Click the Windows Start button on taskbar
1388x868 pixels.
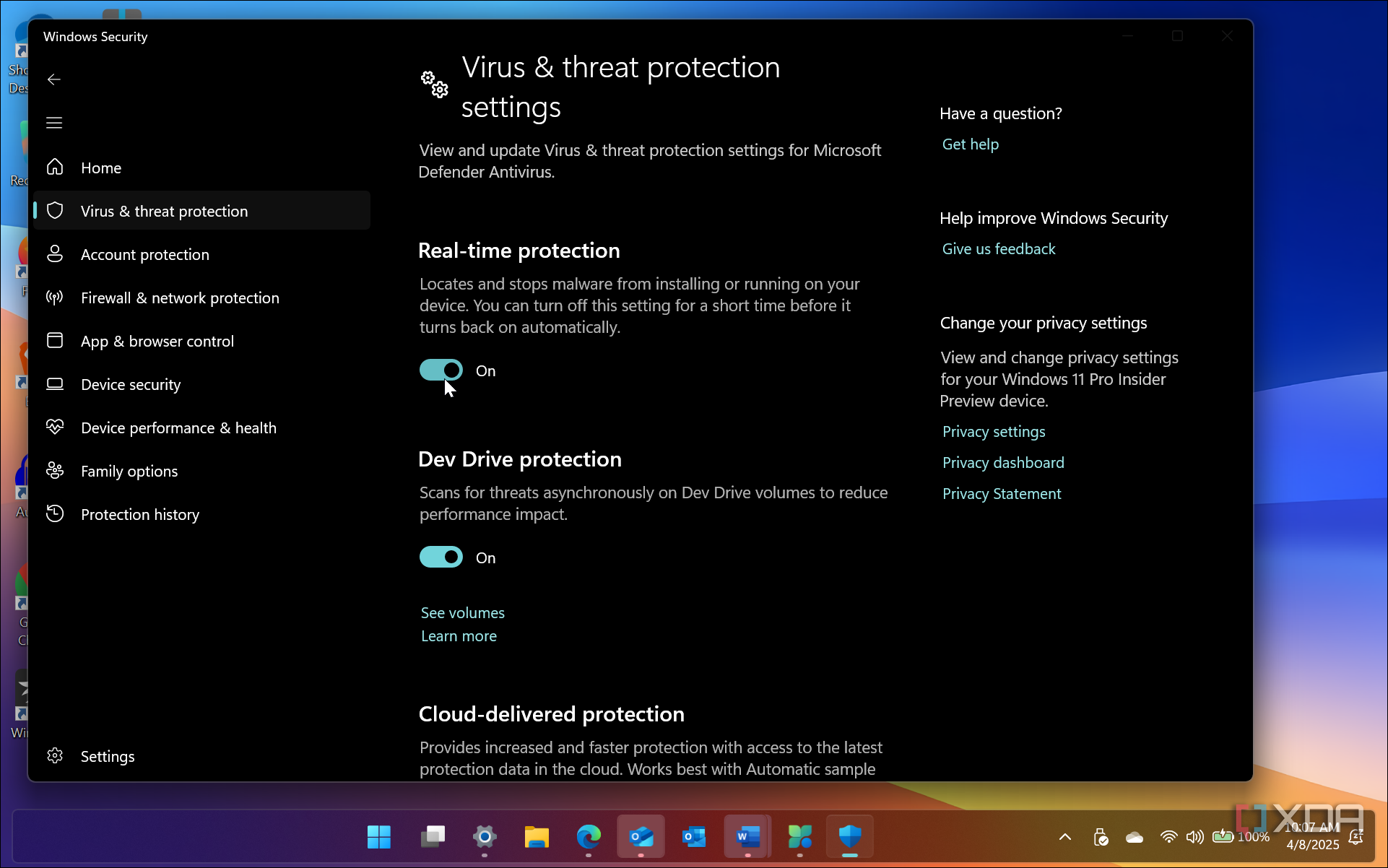click(379, 837)
